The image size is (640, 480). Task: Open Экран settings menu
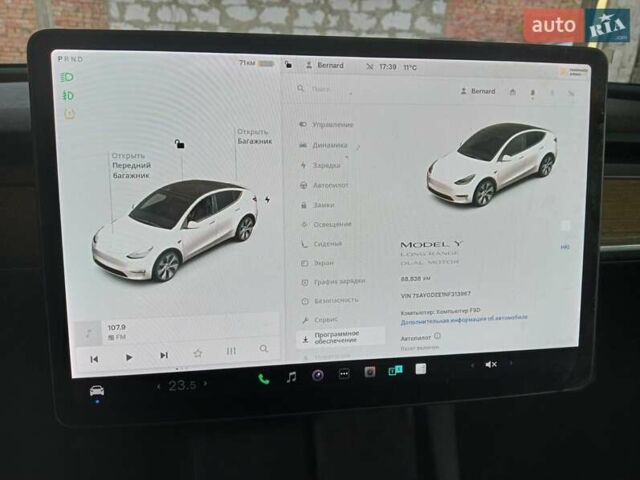point(318,263)
